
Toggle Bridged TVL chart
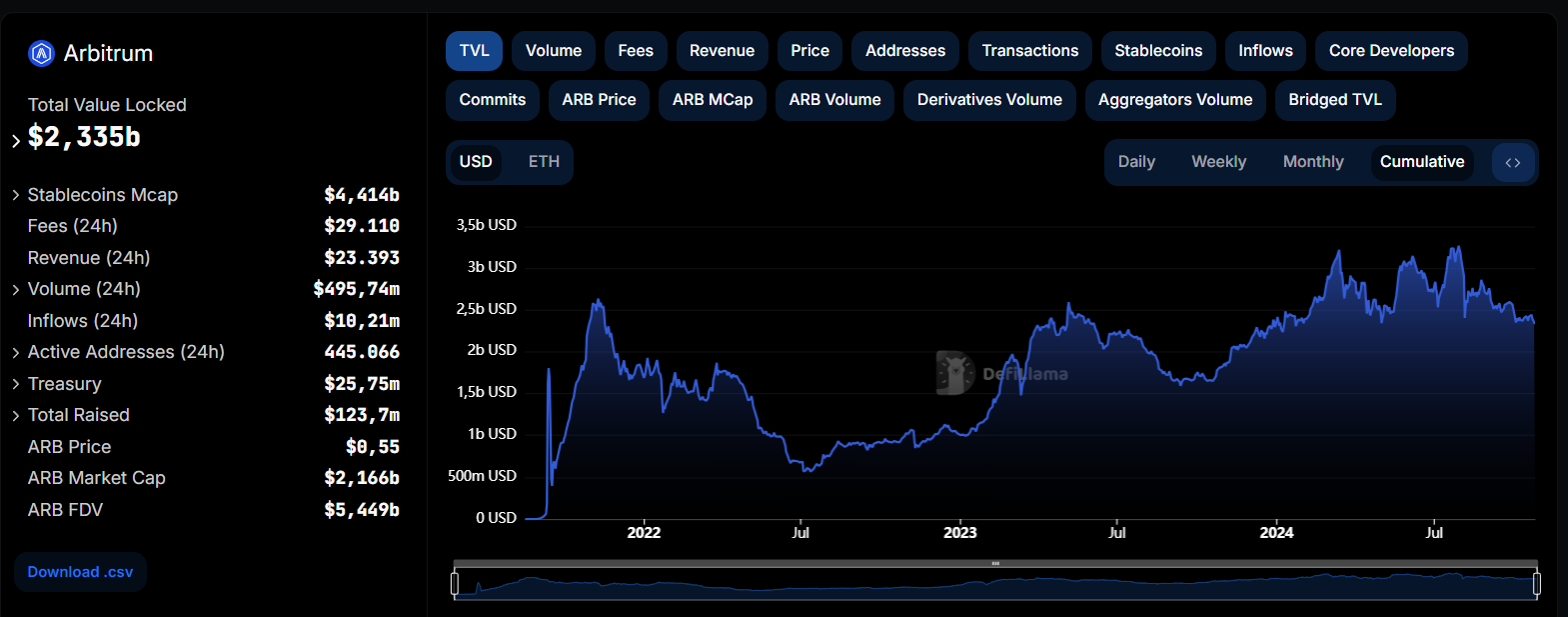pyautogui.click(x=1335, y=100)
